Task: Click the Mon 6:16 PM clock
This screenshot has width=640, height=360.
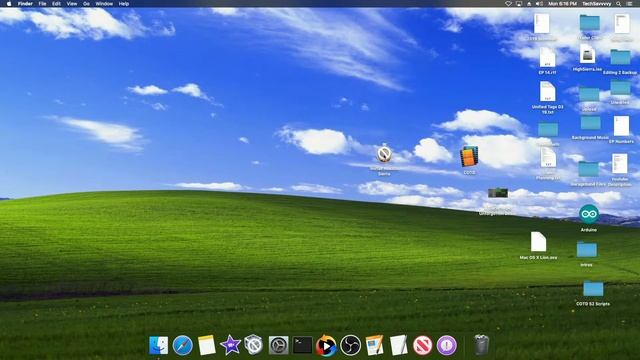Action: click(x=562, y=4)
